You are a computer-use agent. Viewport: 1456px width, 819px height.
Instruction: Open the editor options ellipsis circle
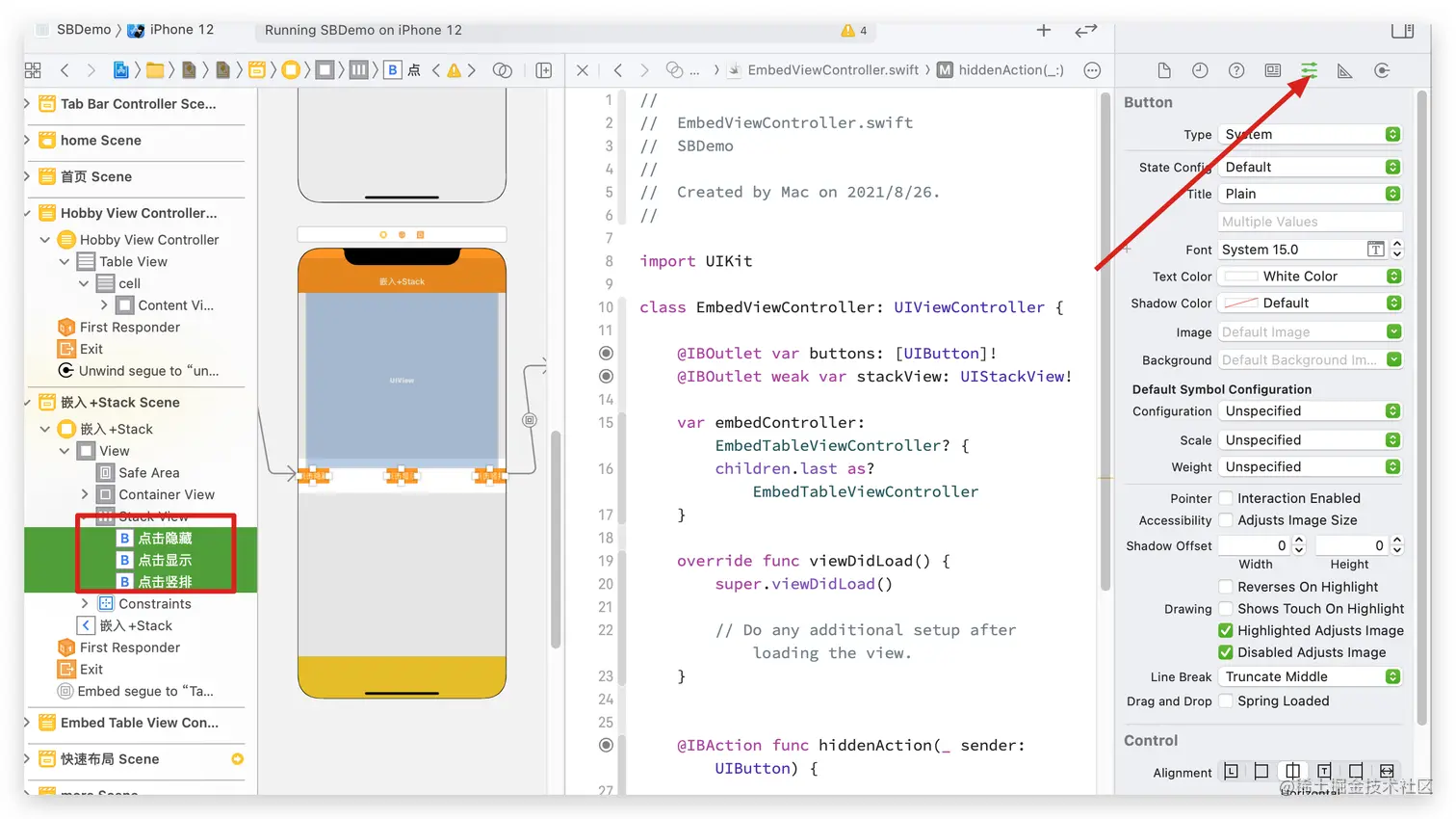[1092, 70]
